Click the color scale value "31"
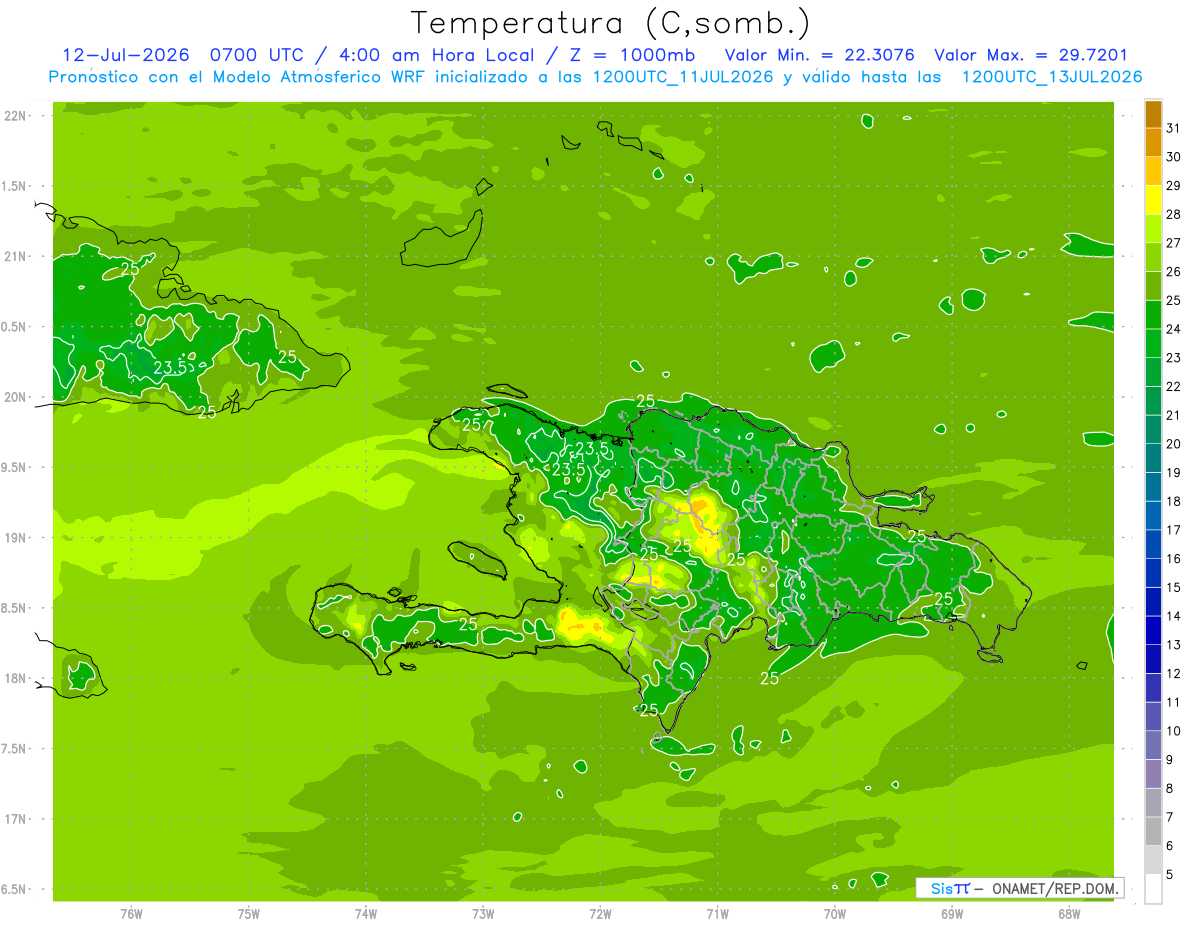The image size is (1200, 927). (1174, 128)
